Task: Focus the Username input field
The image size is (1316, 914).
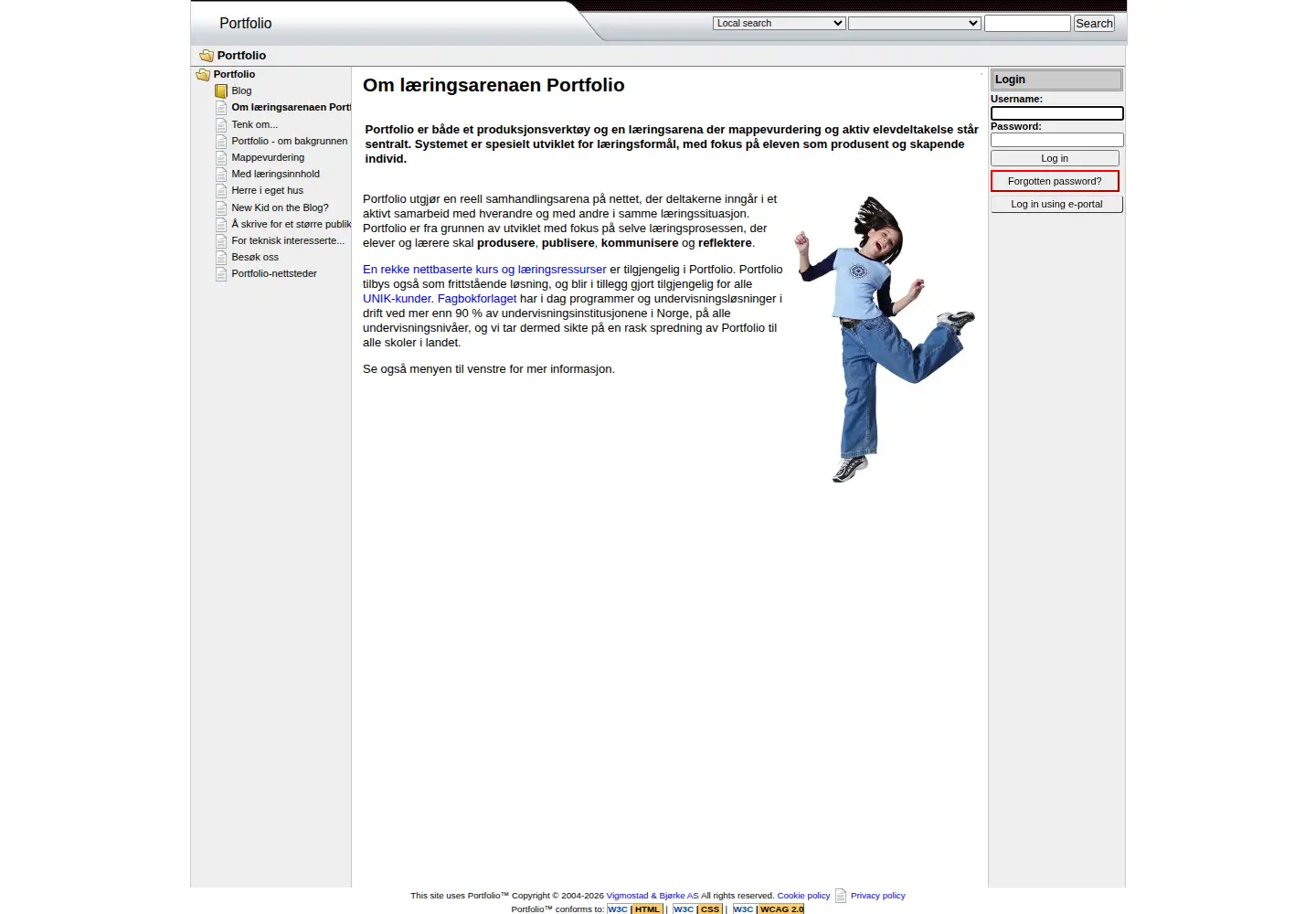Action: coord(1057,113)
